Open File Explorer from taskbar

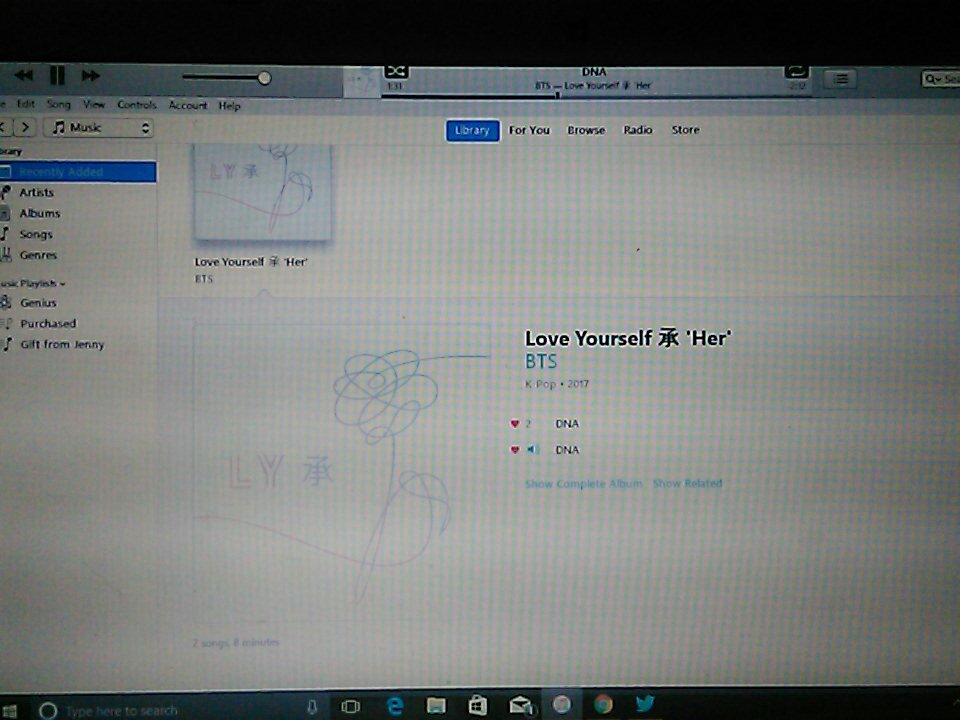tap(436, 707)
